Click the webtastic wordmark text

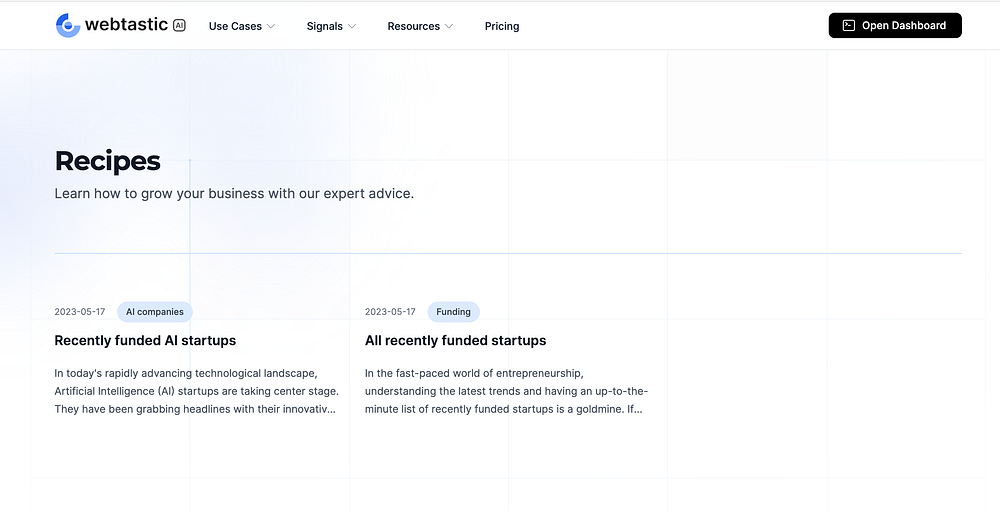coord(126,26)
